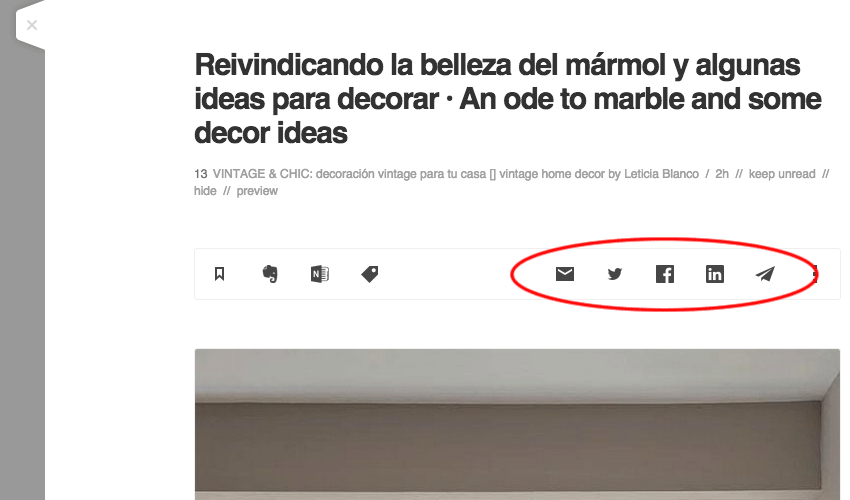Click the 2h timestamp
This screenshot has height=500, width=850.
click(x=722, y=174)
